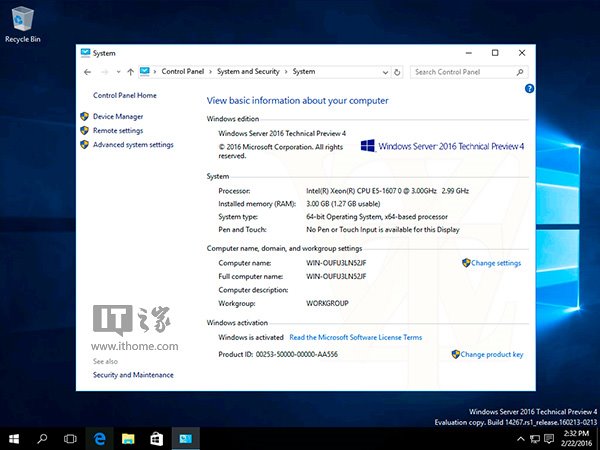Expand chevron after Control Panel breadcrumb

click(x=210, y=72)
